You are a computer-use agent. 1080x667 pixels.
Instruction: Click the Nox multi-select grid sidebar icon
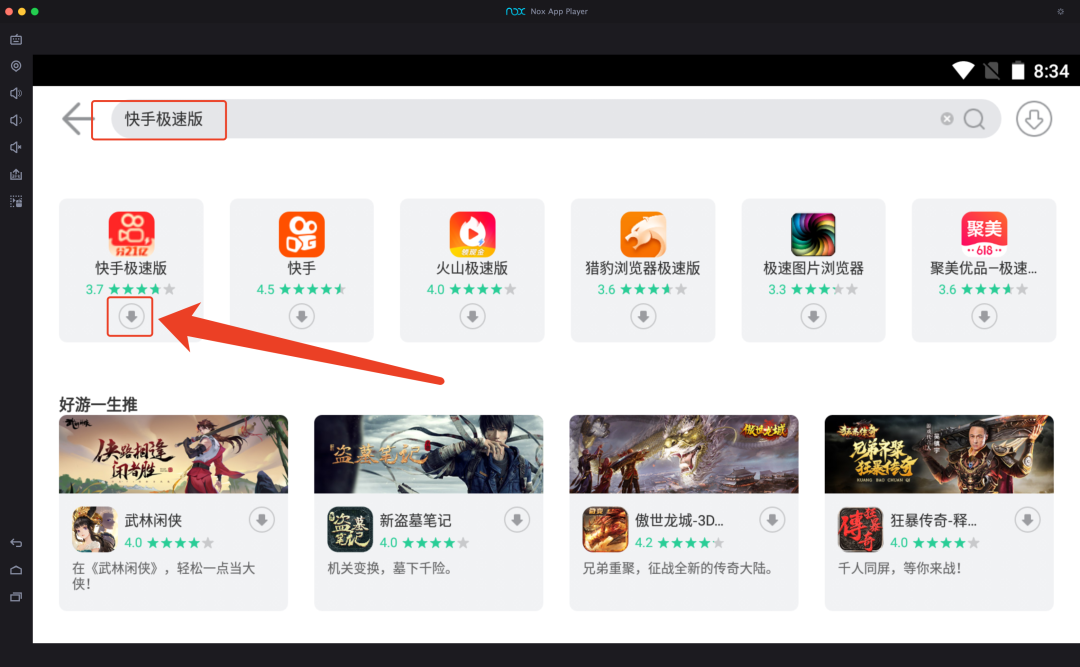click(x=16, y=201)
